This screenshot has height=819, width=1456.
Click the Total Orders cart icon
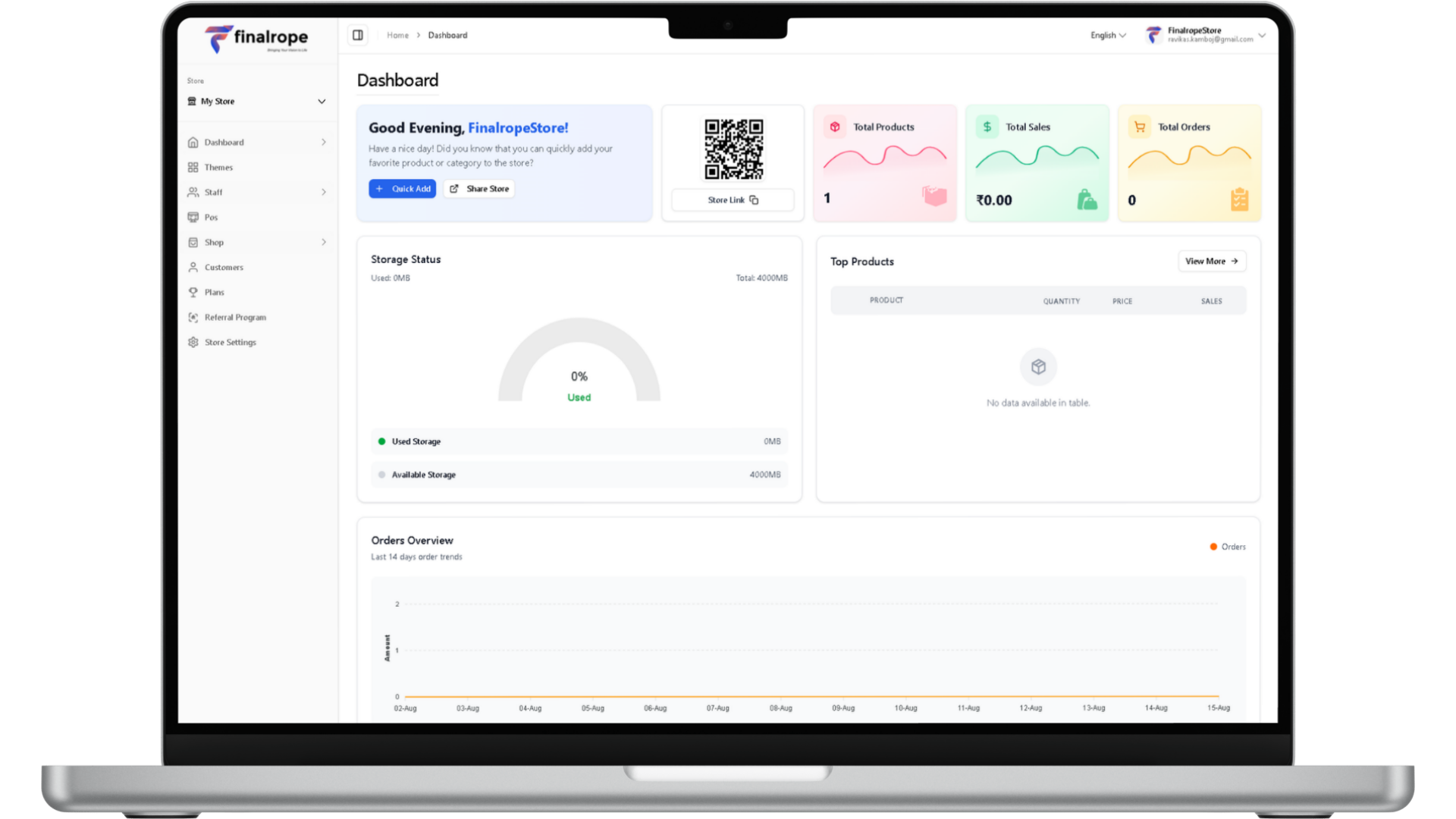click(x=1140, y=127)
